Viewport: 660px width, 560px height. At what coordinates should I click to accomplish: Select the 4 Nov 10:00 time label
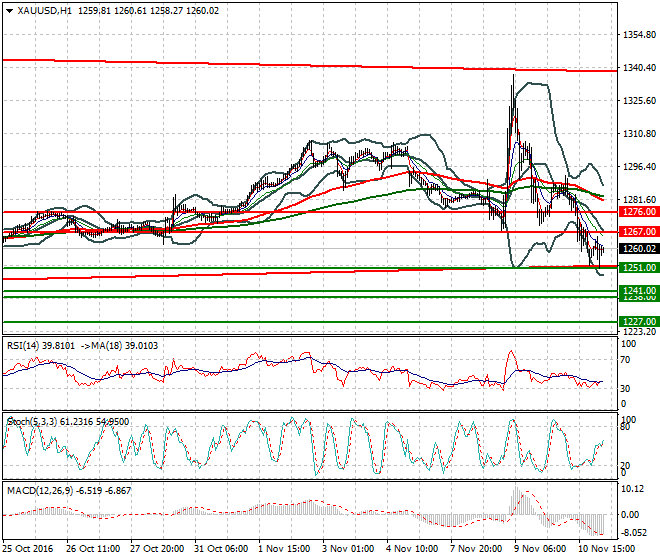point(412,549)
